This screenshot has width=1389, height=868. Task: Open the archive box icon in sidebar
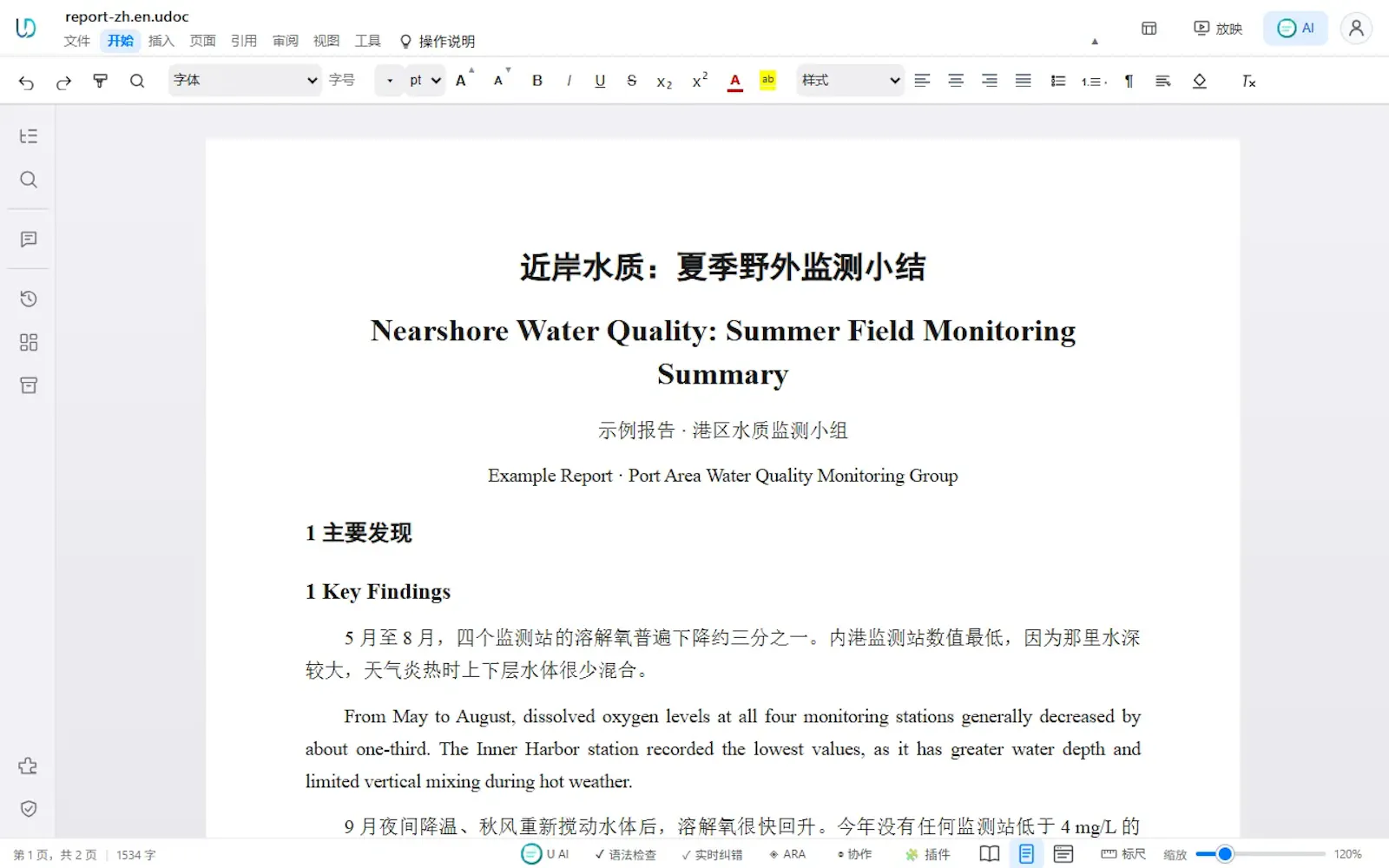(29, 385)
